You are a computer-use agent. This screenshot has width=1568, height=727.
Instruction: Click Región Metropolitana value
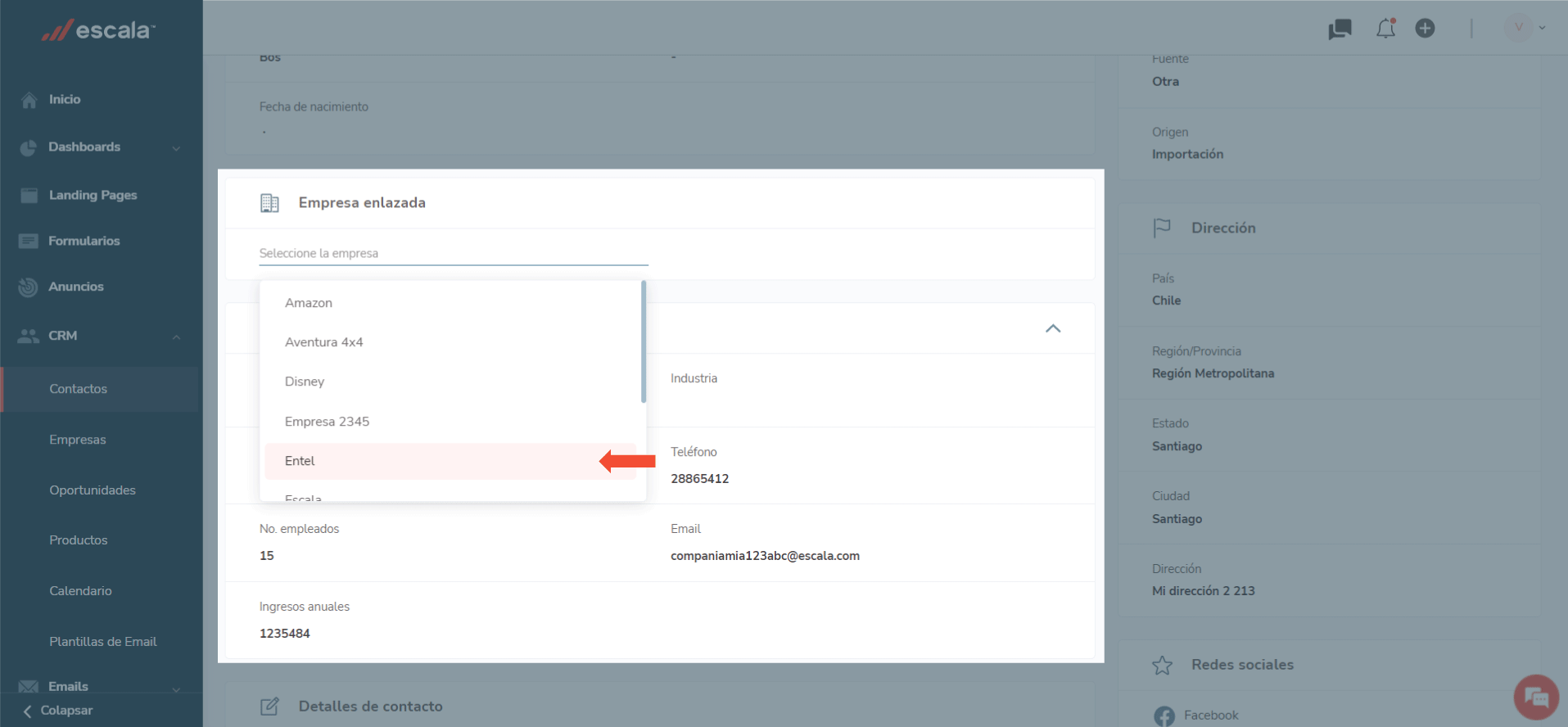1213,373
